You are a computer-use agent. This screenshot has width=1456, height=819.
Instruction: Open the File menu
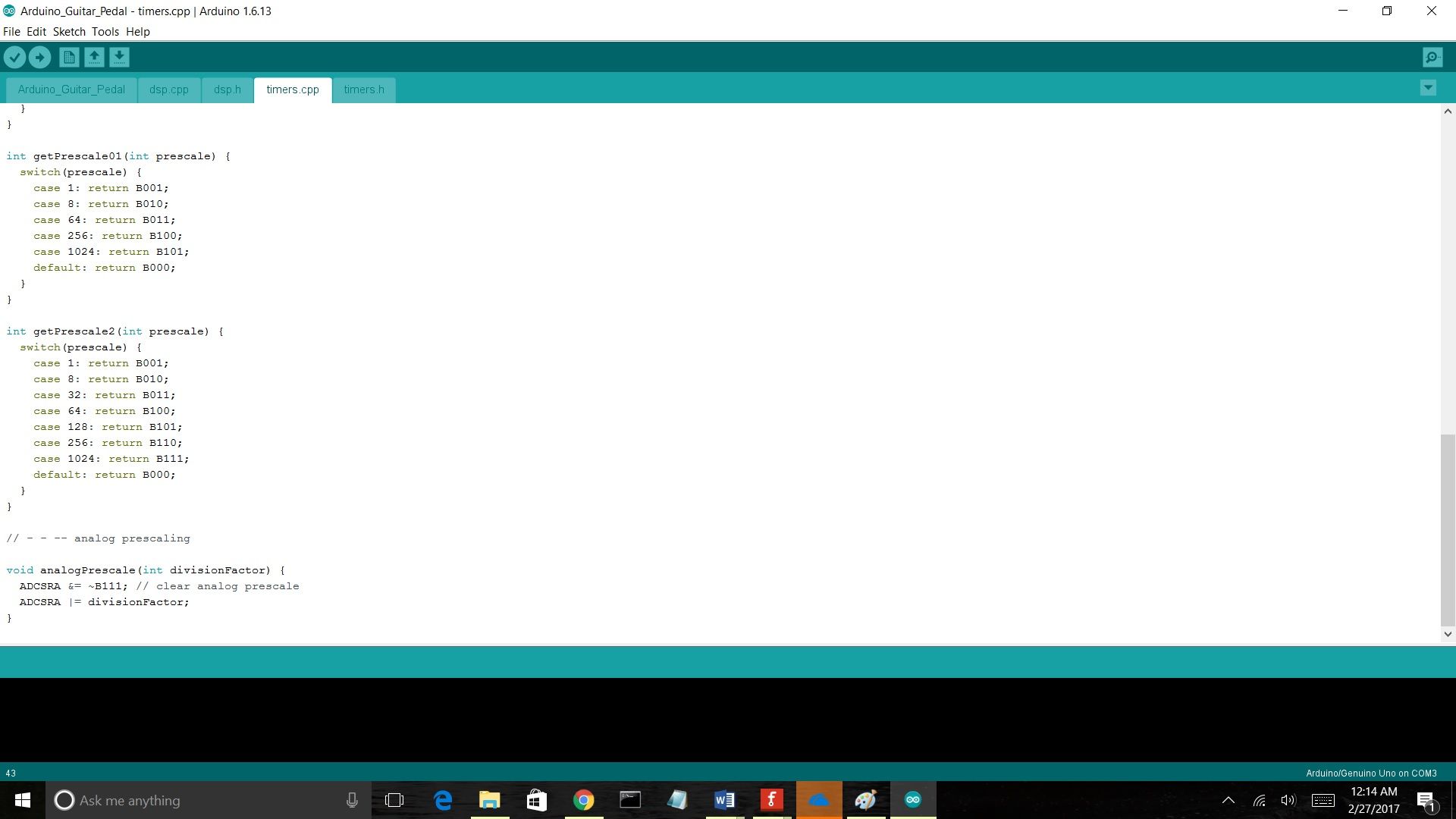point(11,32)
